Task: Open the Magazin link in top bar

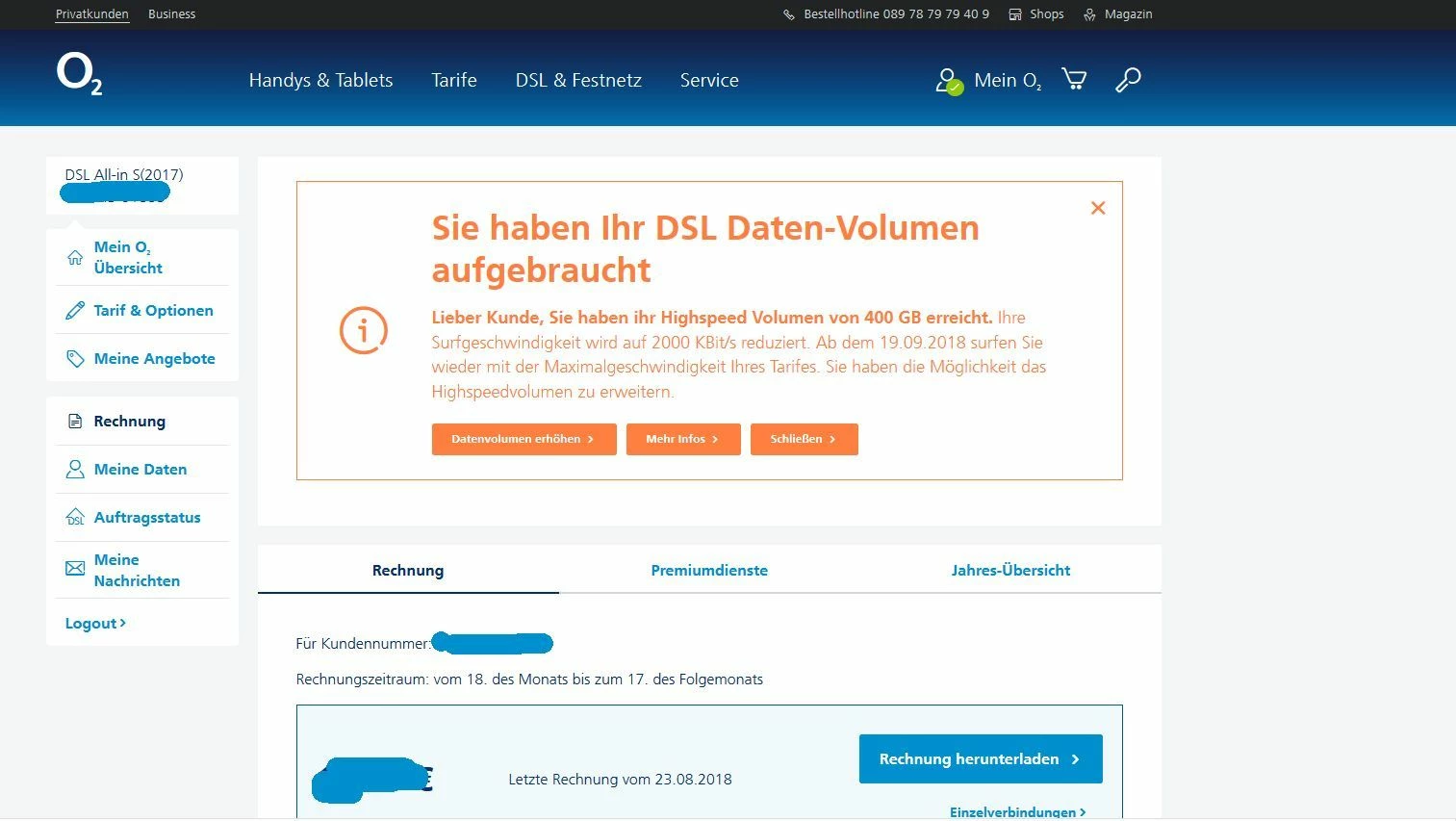Action: tap(1129, 14)
